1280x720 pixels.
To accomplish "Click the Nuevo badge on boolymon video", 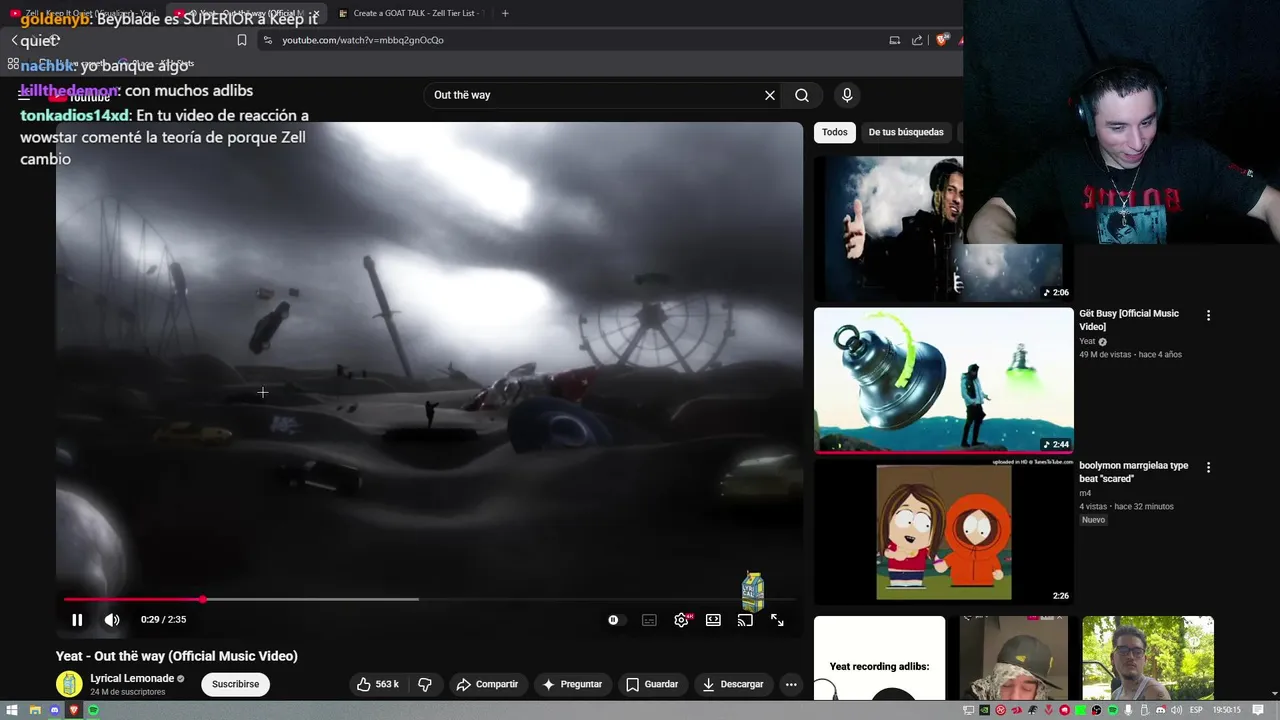I will [1093, 520].
